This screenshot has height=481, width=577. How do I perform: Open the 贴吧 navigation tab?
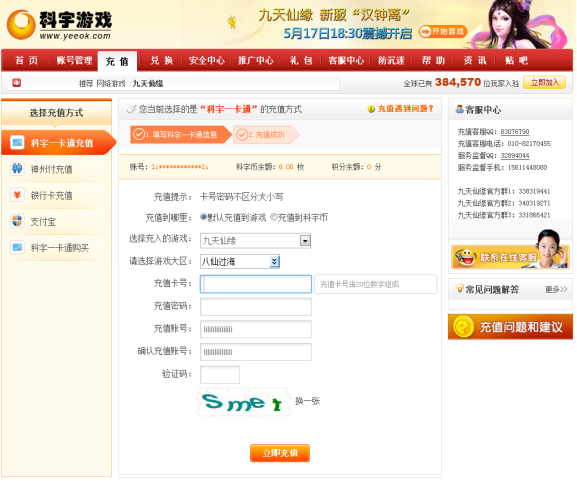click(516, 60)
